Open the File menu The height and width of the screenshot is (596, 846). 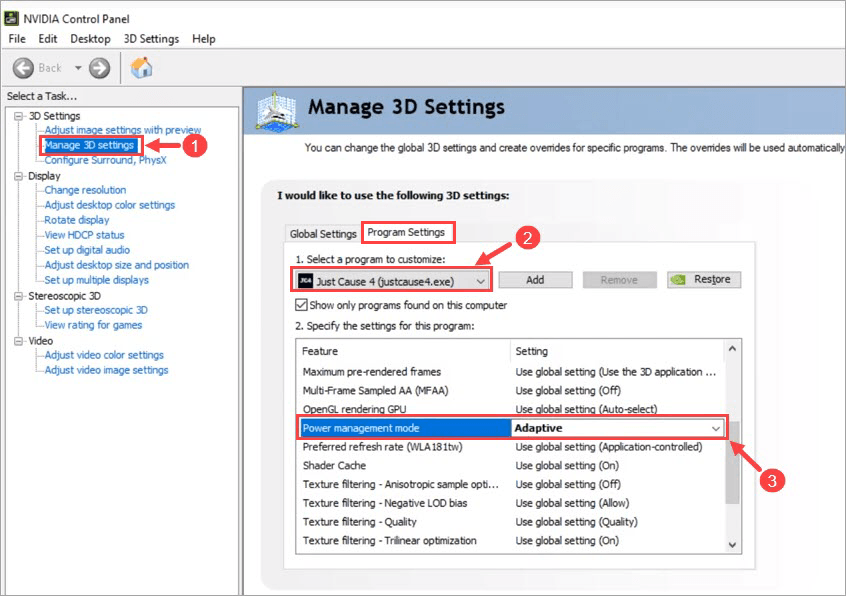(17, 39)
